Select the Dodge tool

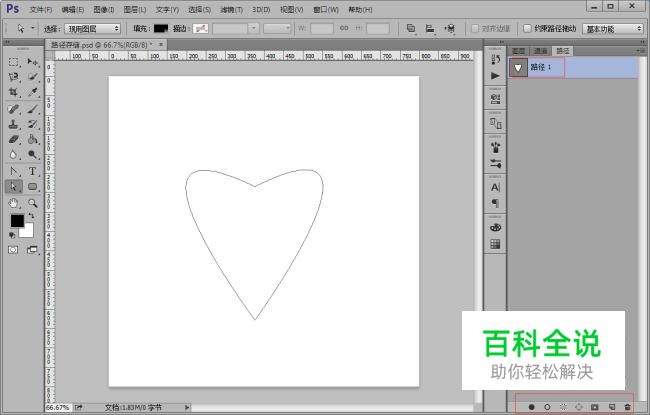[x=32, y=155]
